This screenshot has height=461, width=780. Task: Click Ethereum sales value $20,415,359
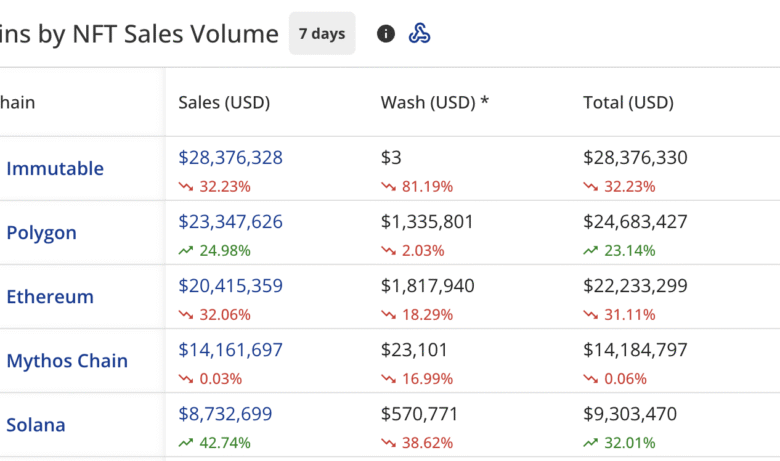point(230,286)
